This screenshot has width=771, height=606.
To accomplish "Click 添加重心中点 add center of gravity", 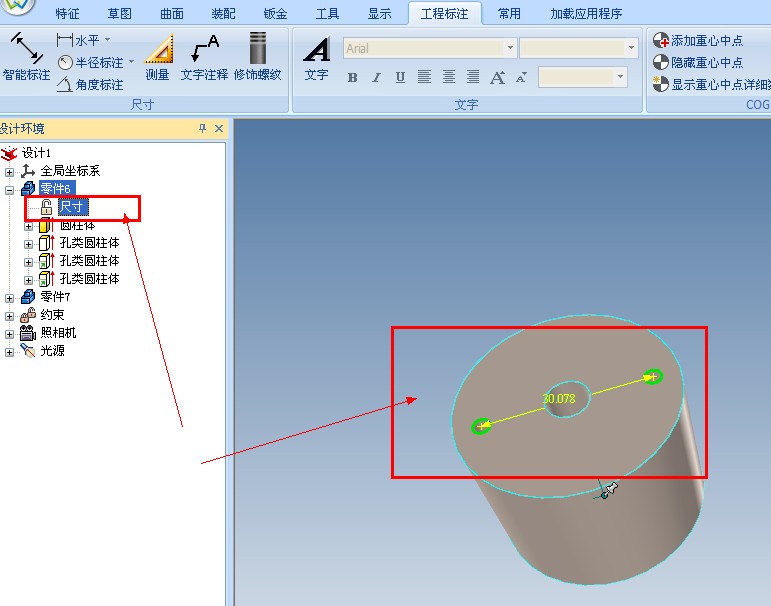I will click(x=699, y=41).
